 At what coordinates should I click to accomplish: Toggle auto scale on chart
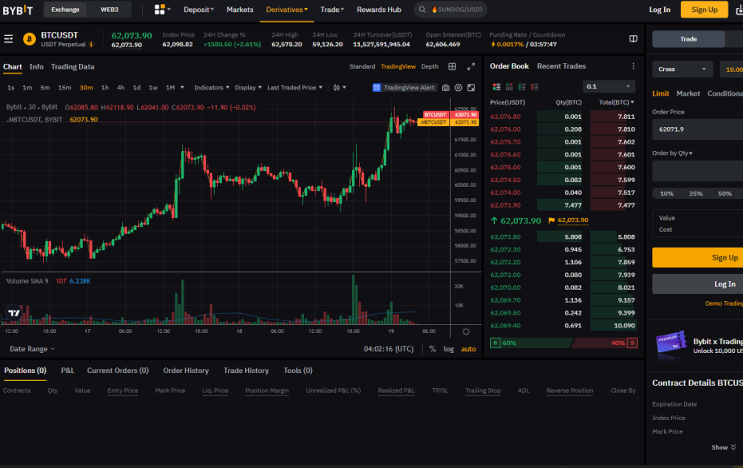[468, 349]
